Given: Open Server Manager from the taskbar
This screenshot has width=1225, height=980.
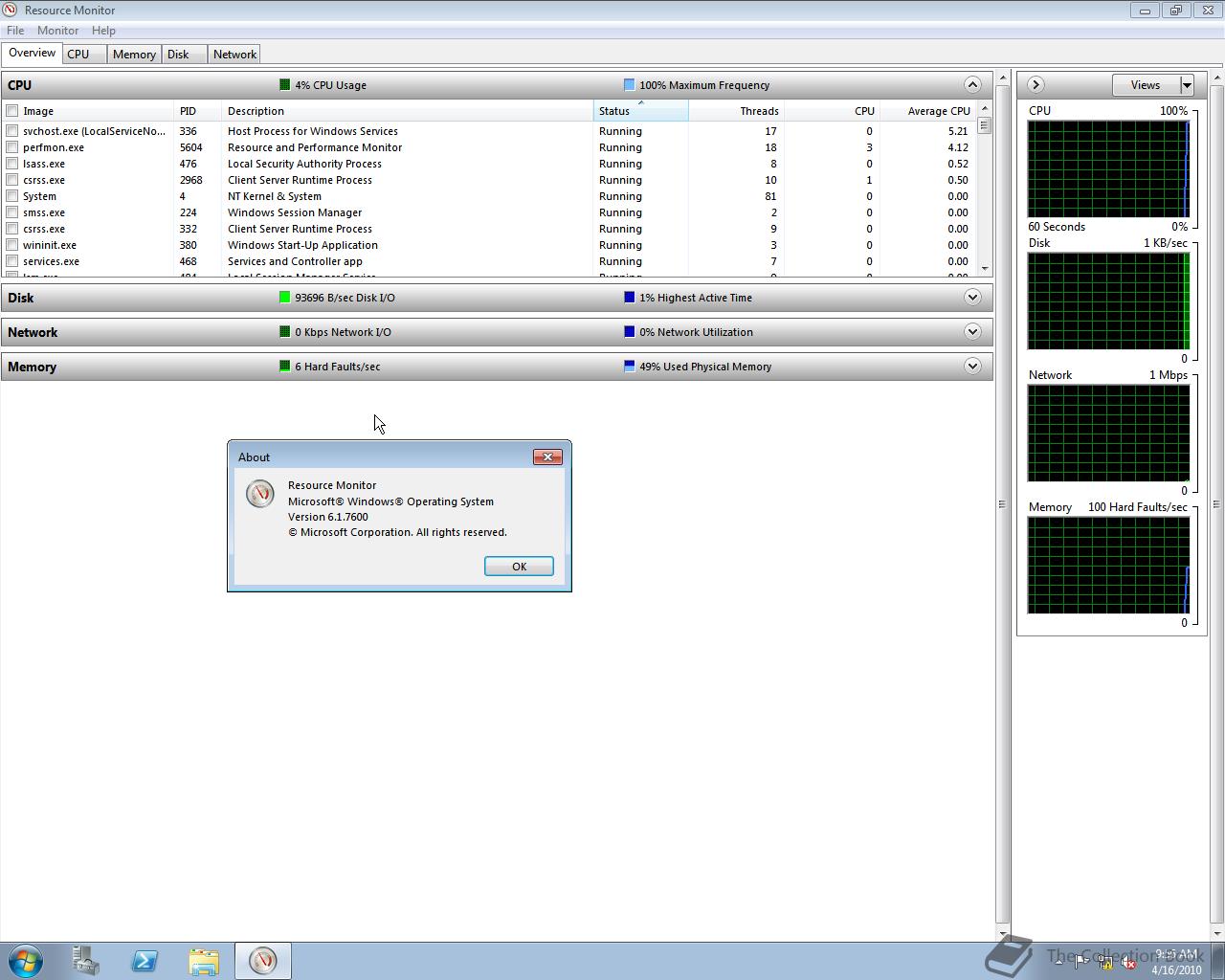Looking at the screenshot, I should tap(85, 960).
